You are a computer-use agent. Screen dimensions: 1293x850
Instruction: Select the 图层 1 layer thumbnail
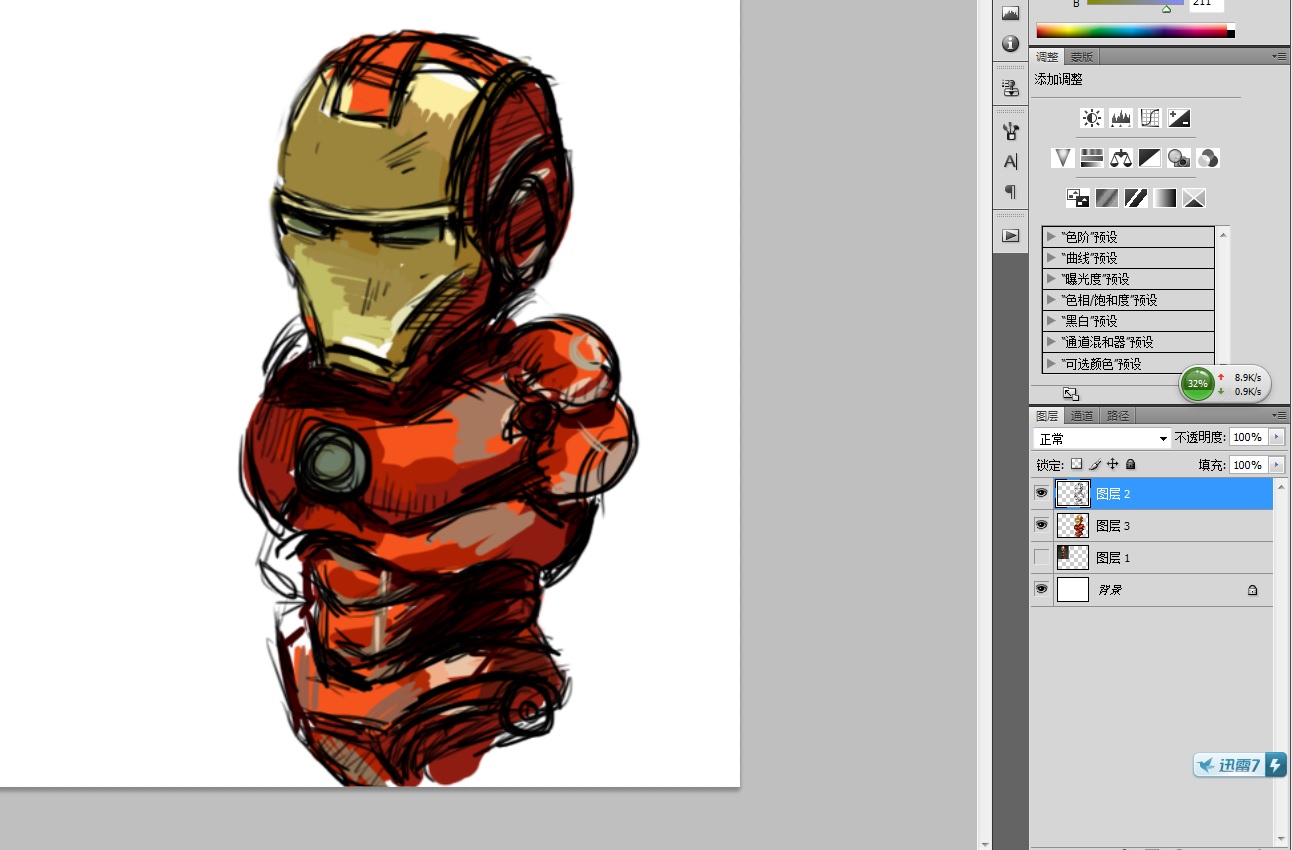1072,557
